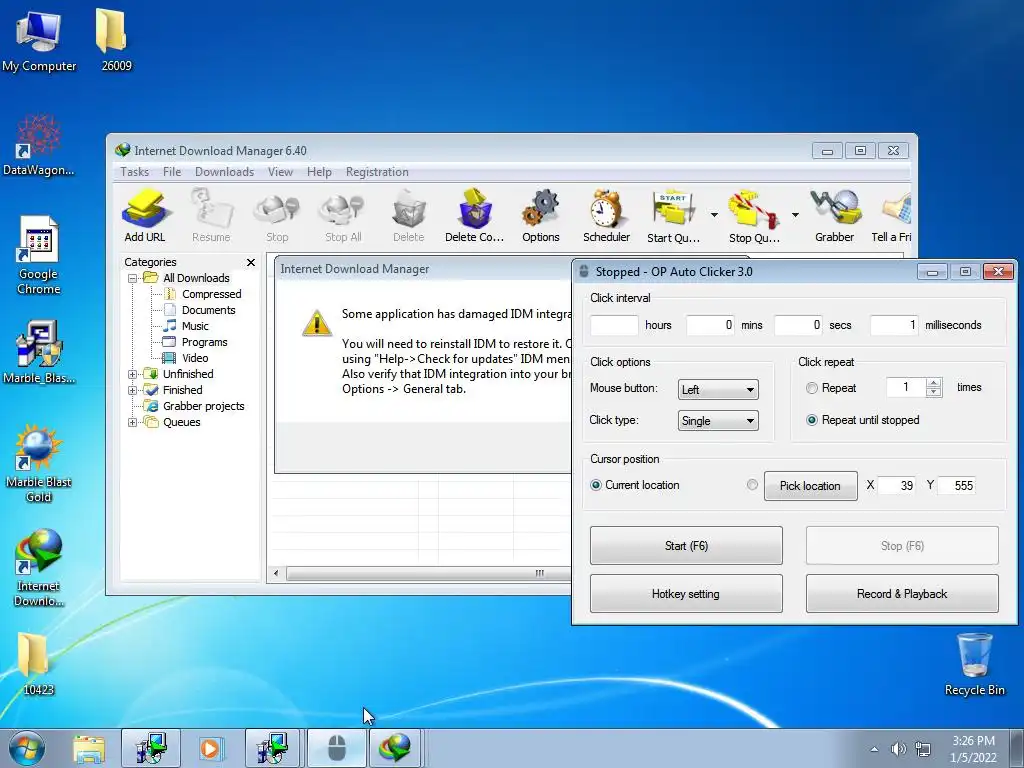Open the View menu in IDM

click(x=280, y=172)
